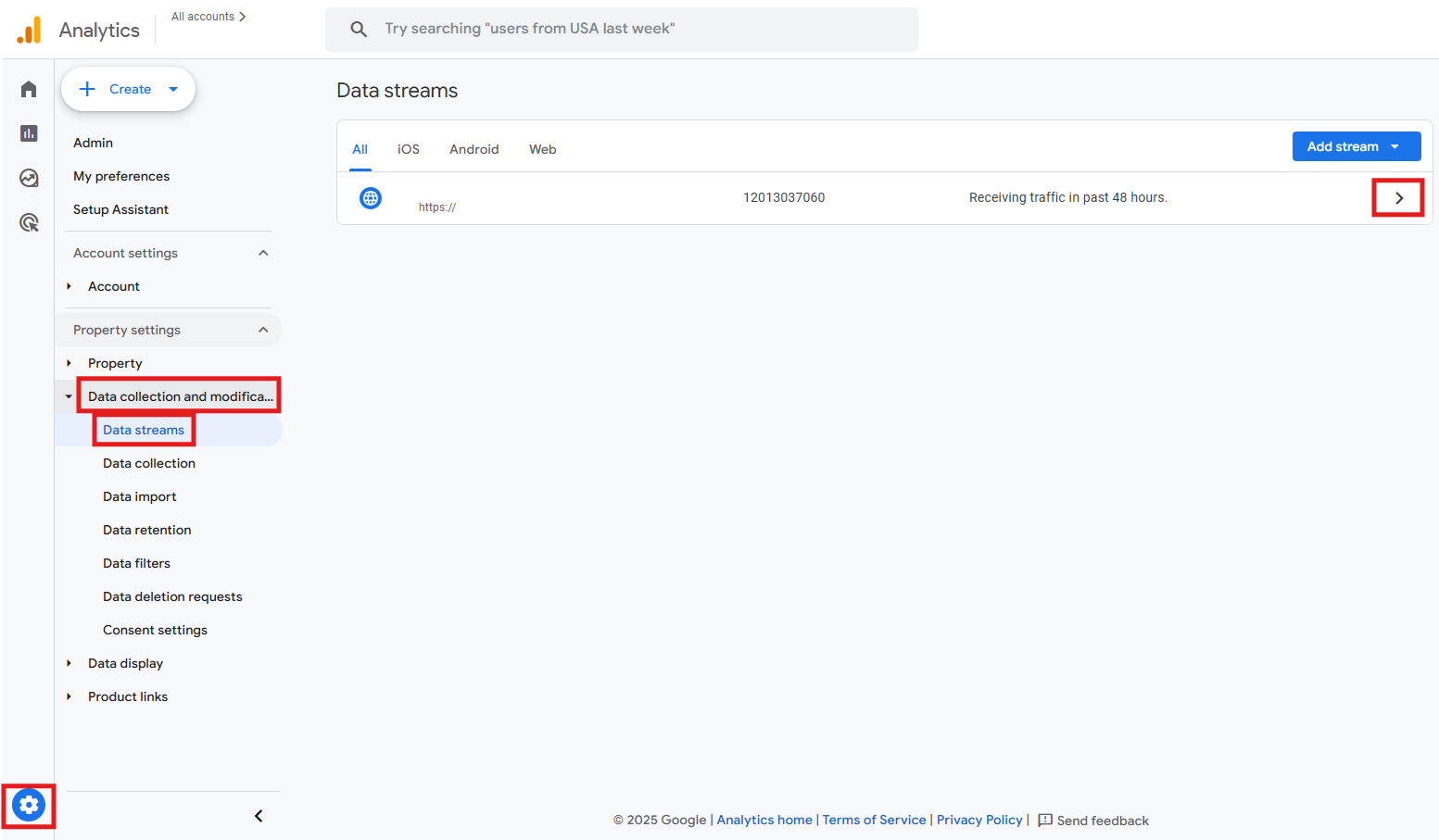The width and height of the screenshot is (1439, 840).
Task: Open the Add stream dropdown
Action: [x=1357, y=146]
